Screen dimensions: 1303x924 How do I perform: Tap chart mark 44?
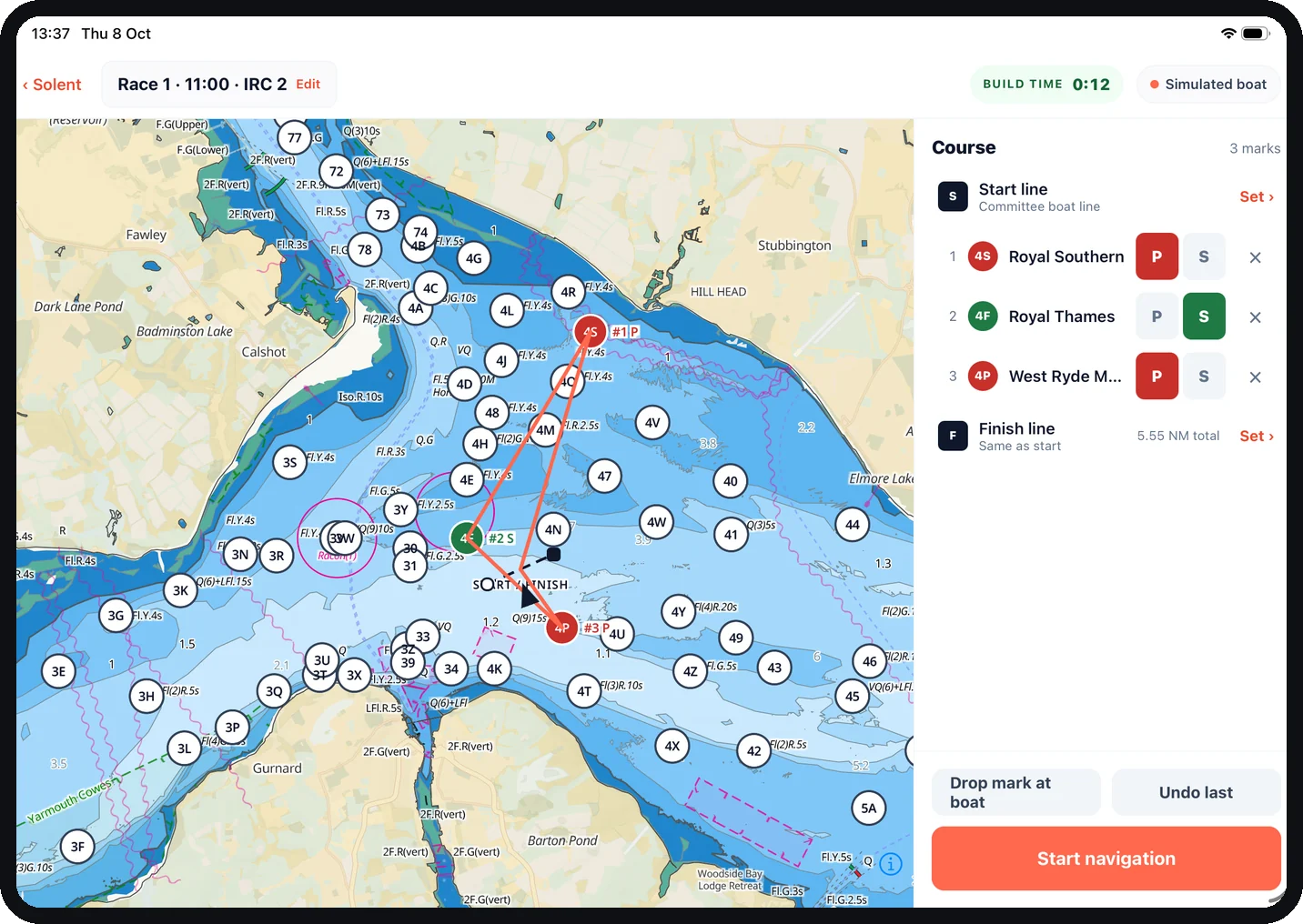[x=853, y=525]
